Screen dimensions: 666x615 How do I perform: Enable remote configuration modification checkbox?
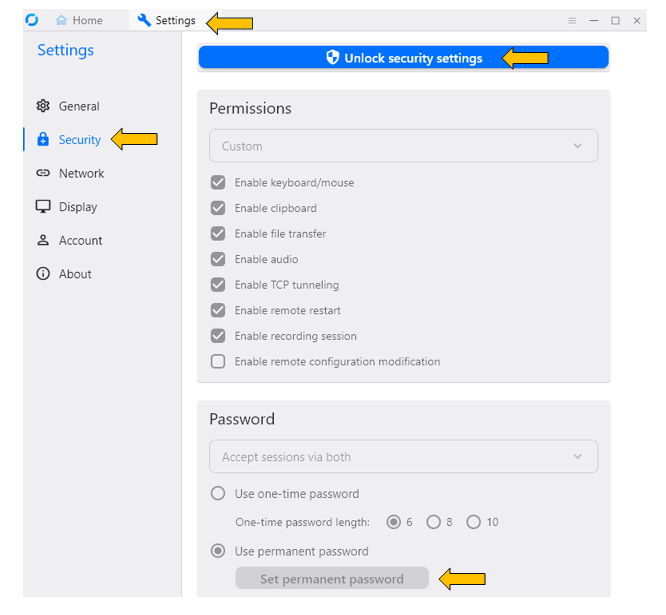[x=218, y=361]
